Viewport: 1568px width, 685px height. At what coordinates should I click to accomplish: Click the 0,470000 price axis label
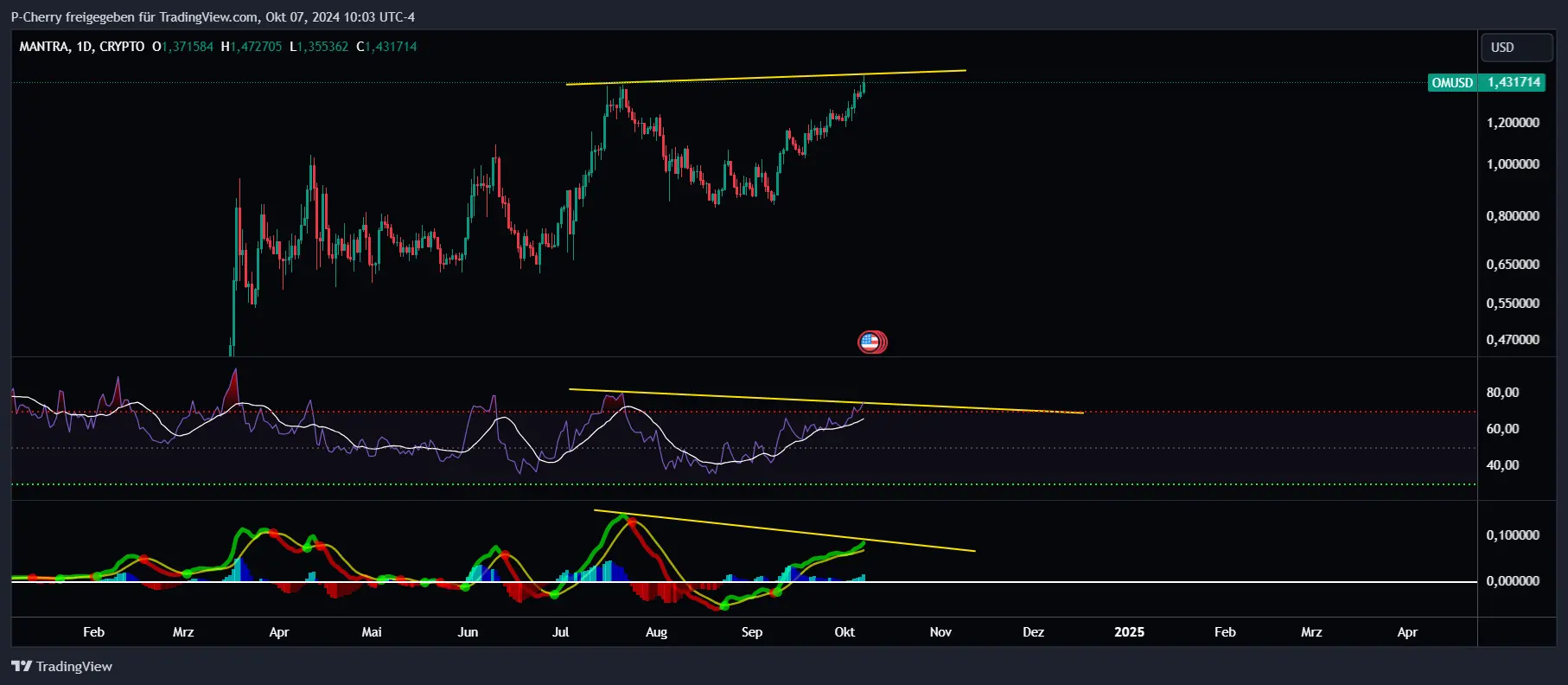click(x=1513, y=340)
